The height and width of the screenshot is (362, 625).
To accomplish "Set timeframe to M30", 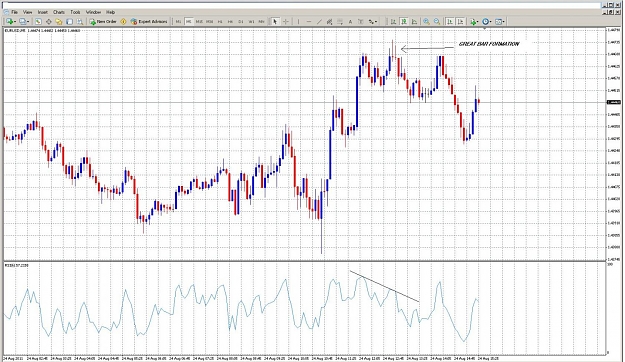I will (210, 22).
